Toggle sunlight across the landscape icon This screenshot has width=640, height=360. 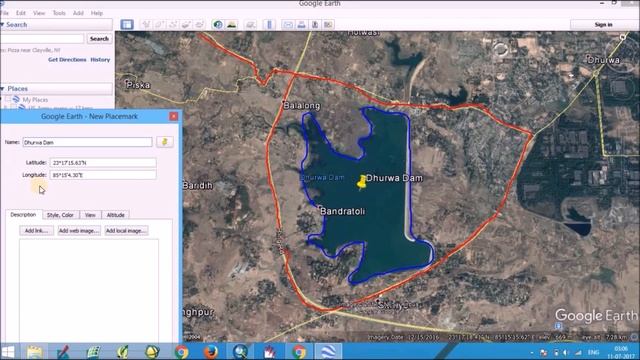point(231,24)
